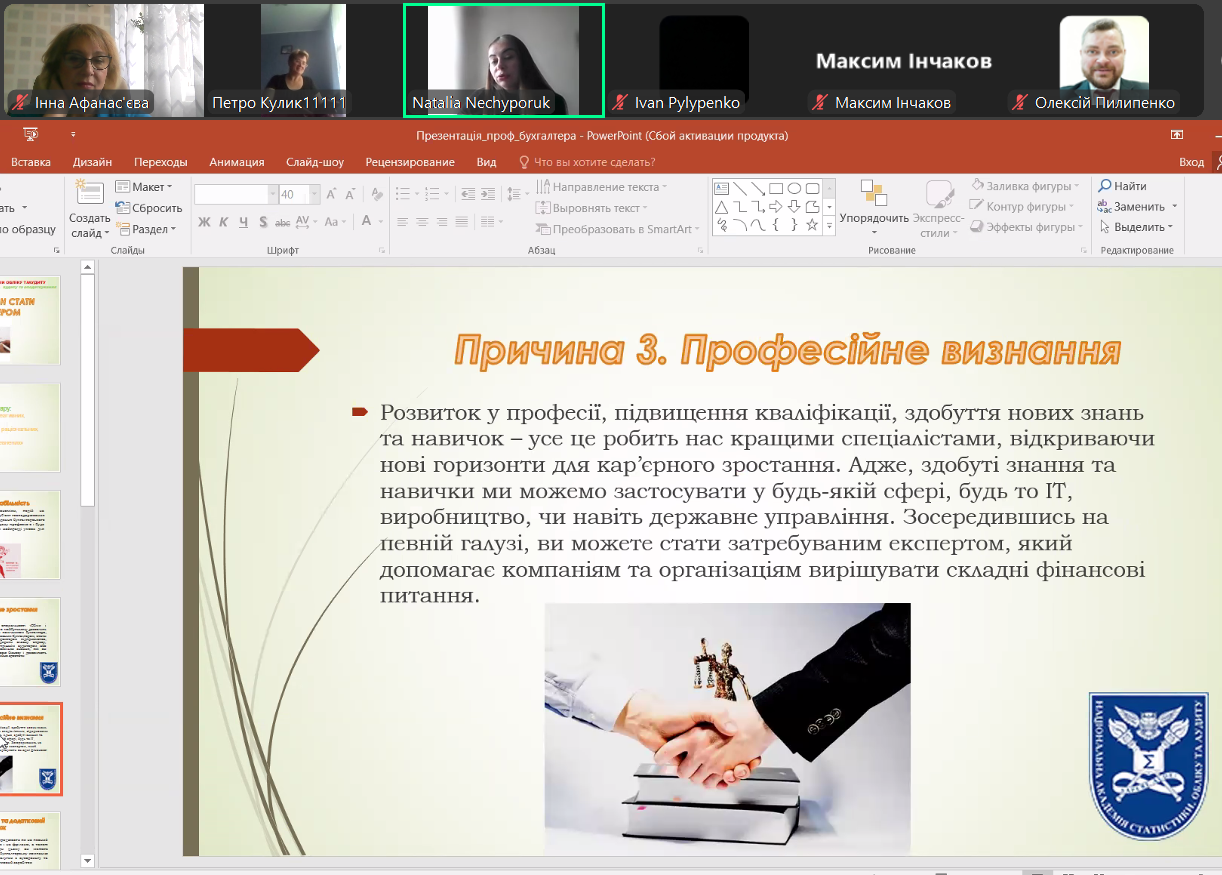Screen dimensions: 1222x875
Task: Pick the oval shape from the shapes gallery
Action: coord(794,188)
